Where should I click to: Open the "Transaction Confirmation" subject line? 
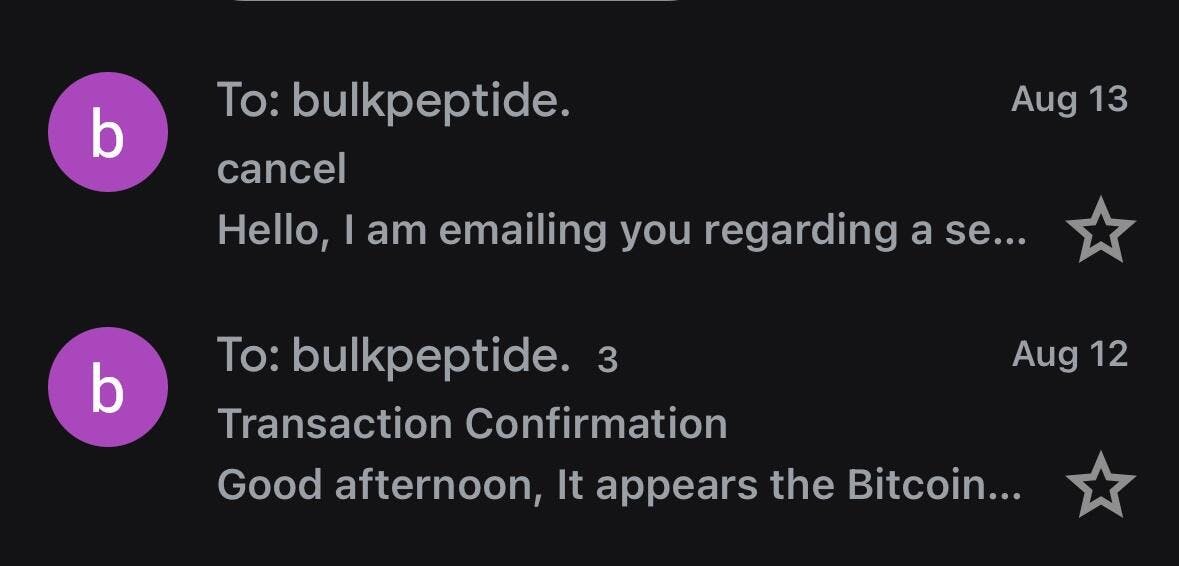472,423
